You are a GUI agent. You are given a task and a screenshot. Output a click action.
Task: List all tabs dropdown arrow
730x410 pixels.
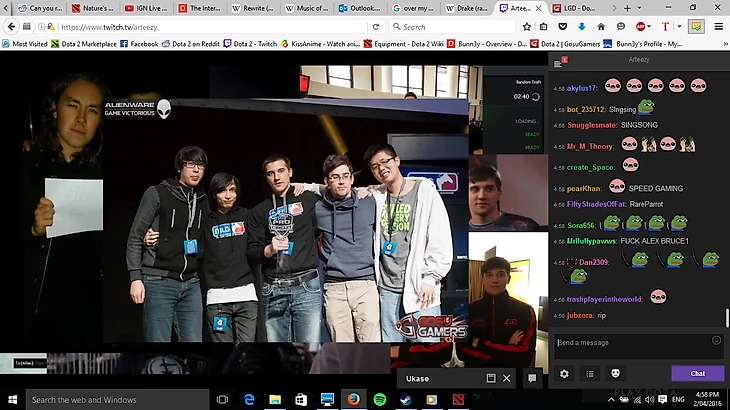(x=639, y=8)
